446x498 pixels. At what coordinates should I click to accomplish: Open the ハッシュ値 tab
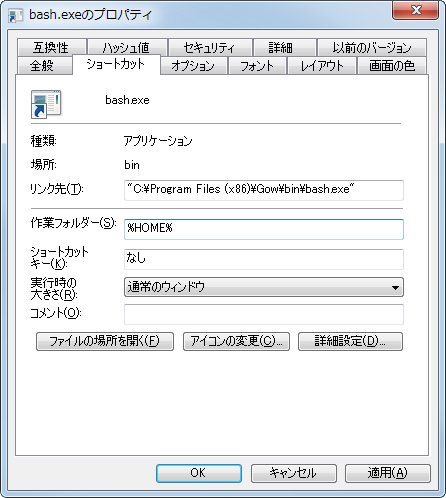127,47
